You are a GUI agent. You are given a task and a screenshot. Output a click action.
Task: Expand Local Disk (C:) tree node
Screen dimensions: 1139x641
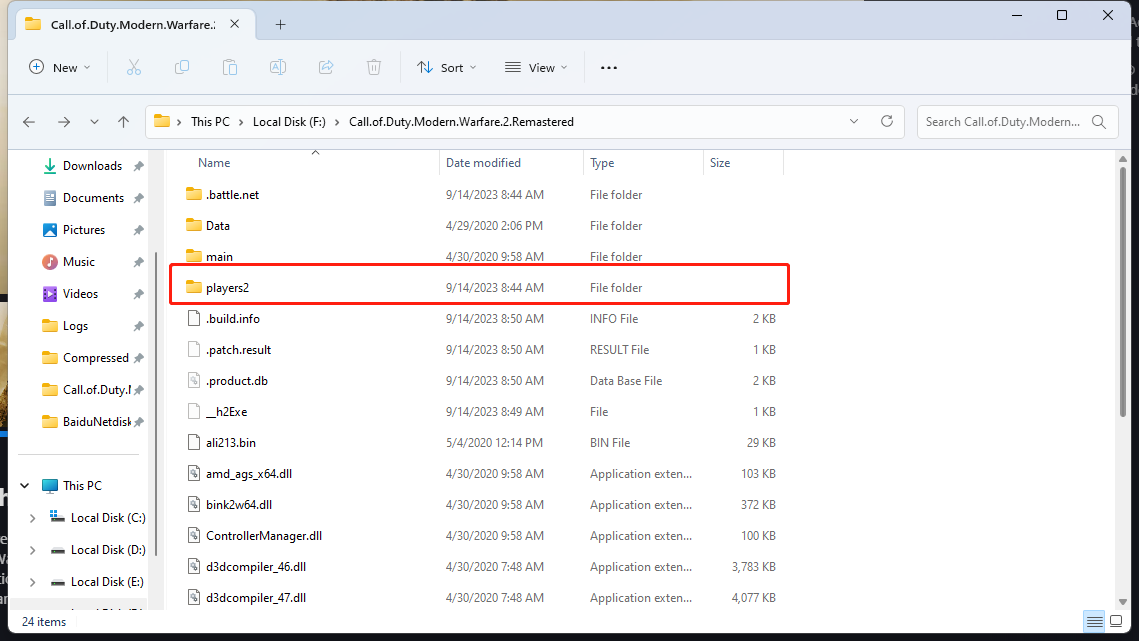coord(32,518)
